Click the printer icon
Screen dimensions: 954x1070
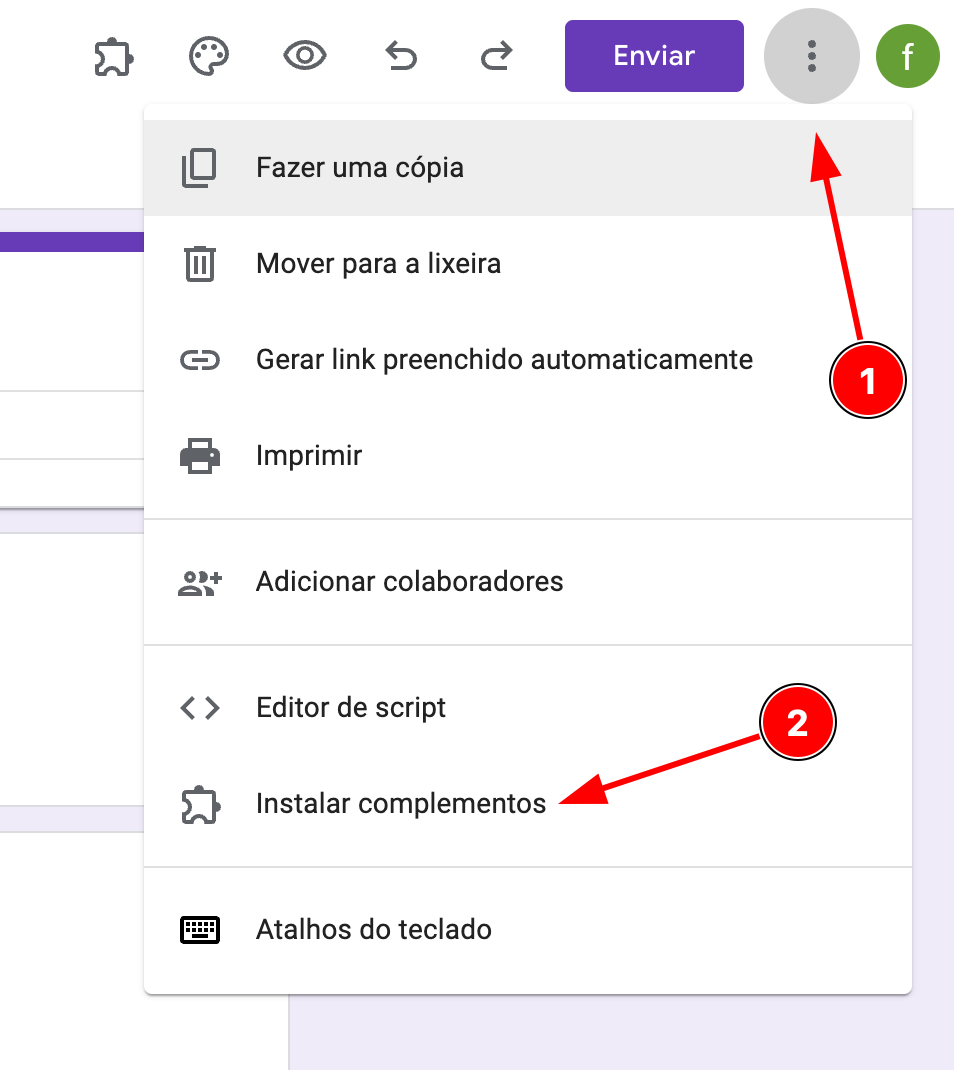pos(200,456)
